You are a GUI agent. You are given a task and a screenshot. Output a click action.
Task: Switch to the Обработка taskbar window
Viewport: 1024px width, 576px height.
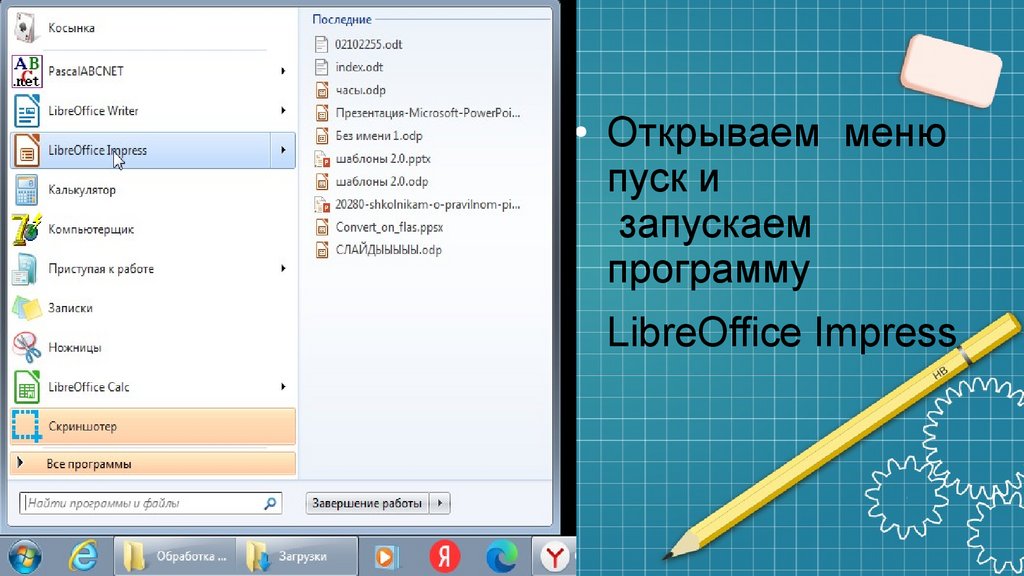[x=175, y=556]
